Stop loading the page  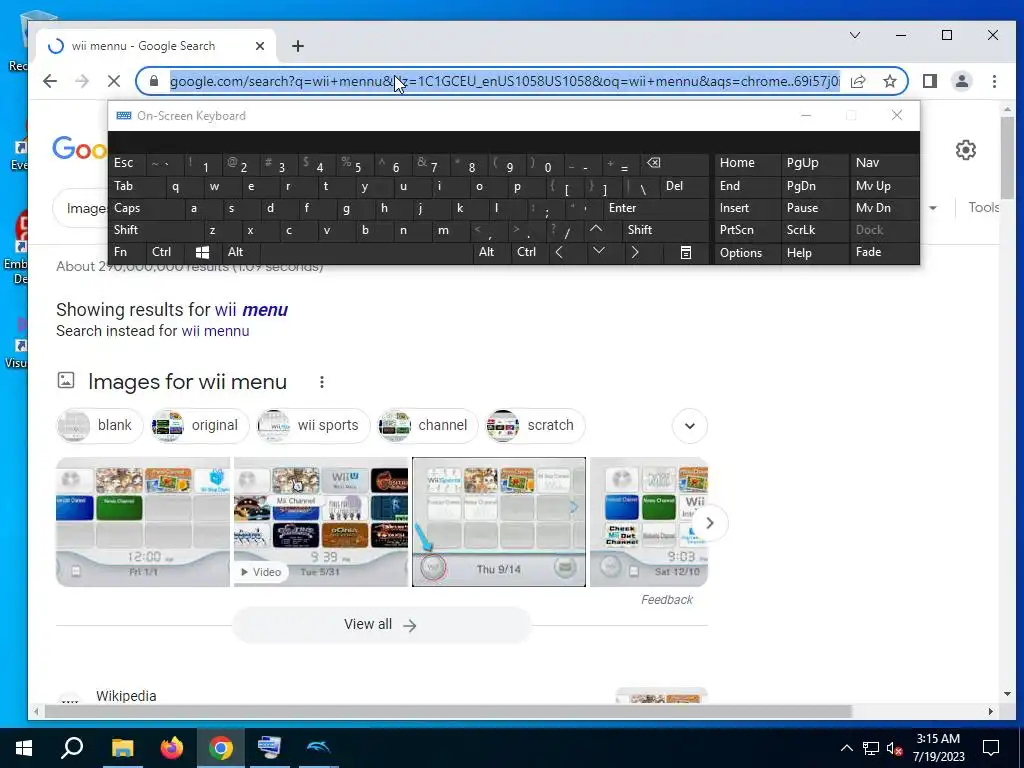coord(114,81)
